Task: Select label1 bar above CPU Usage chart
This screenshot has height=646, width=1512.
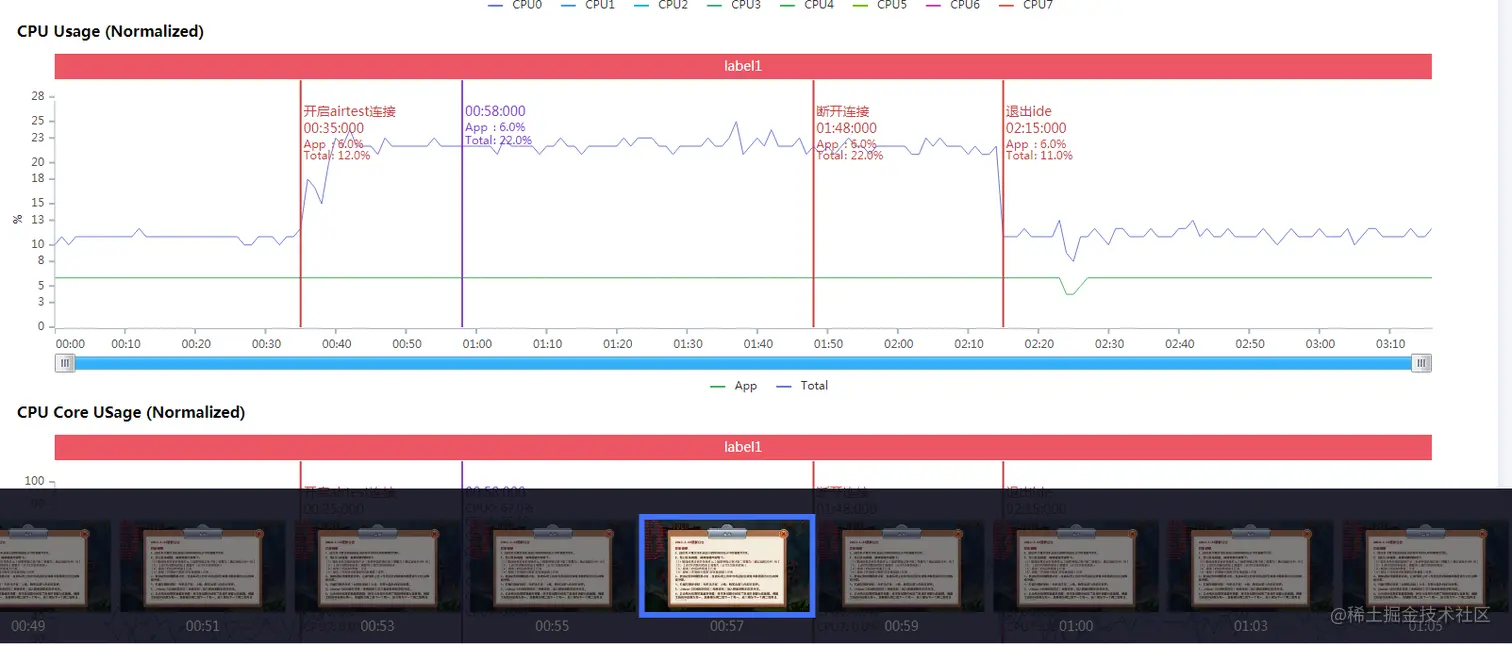Action: pyautogui.click(x=743, y=66)
